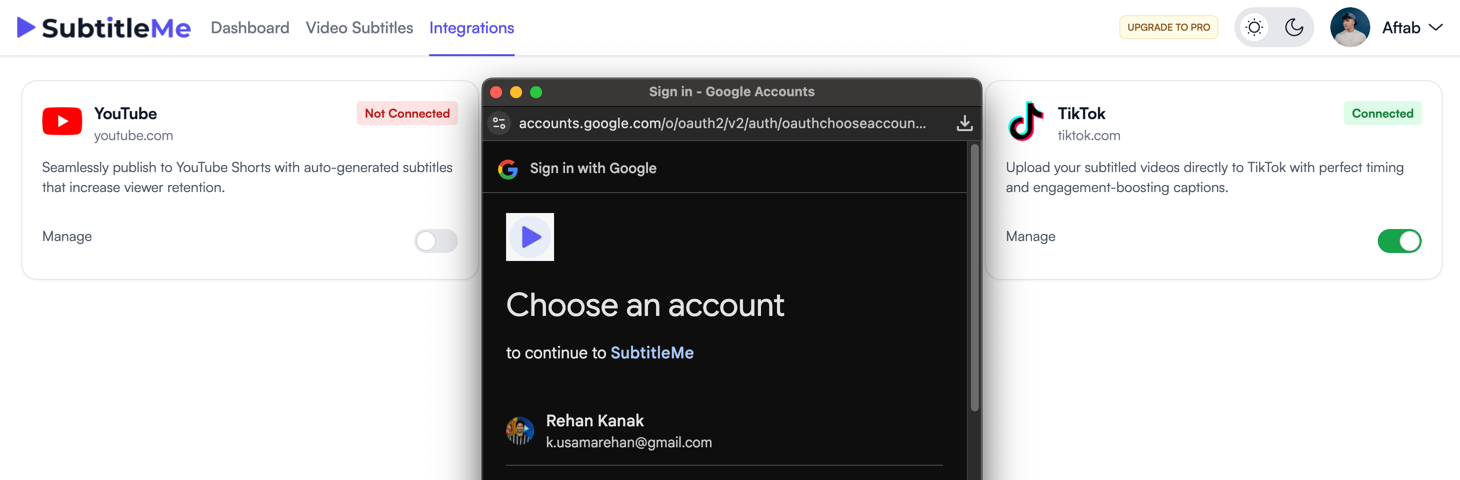Click the popup's vertical scrollbar
1460x480 pixels.
(x=975, y=280)
